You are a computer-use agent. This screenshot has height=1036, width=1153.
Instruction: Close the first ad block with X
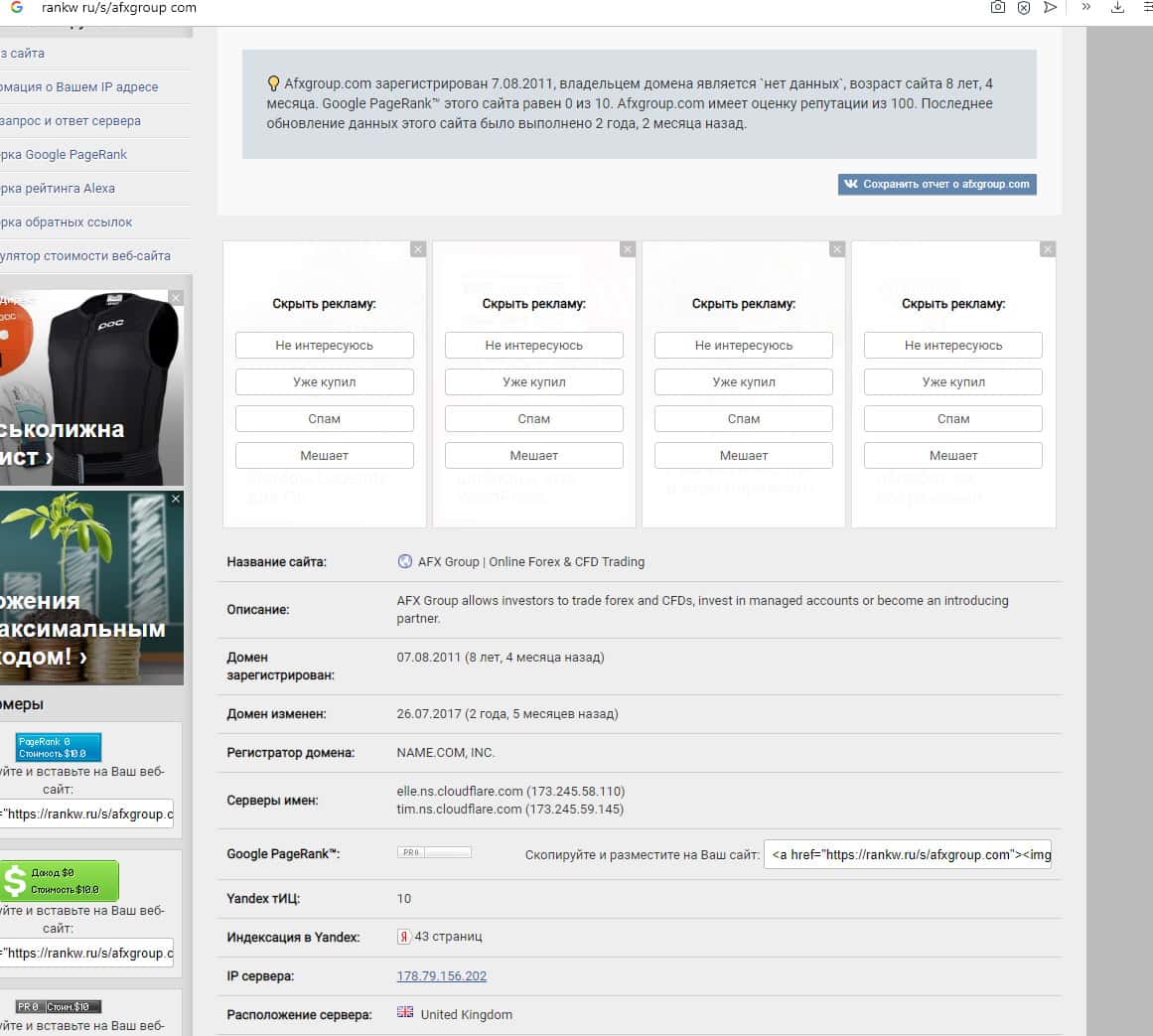[418, 249]
